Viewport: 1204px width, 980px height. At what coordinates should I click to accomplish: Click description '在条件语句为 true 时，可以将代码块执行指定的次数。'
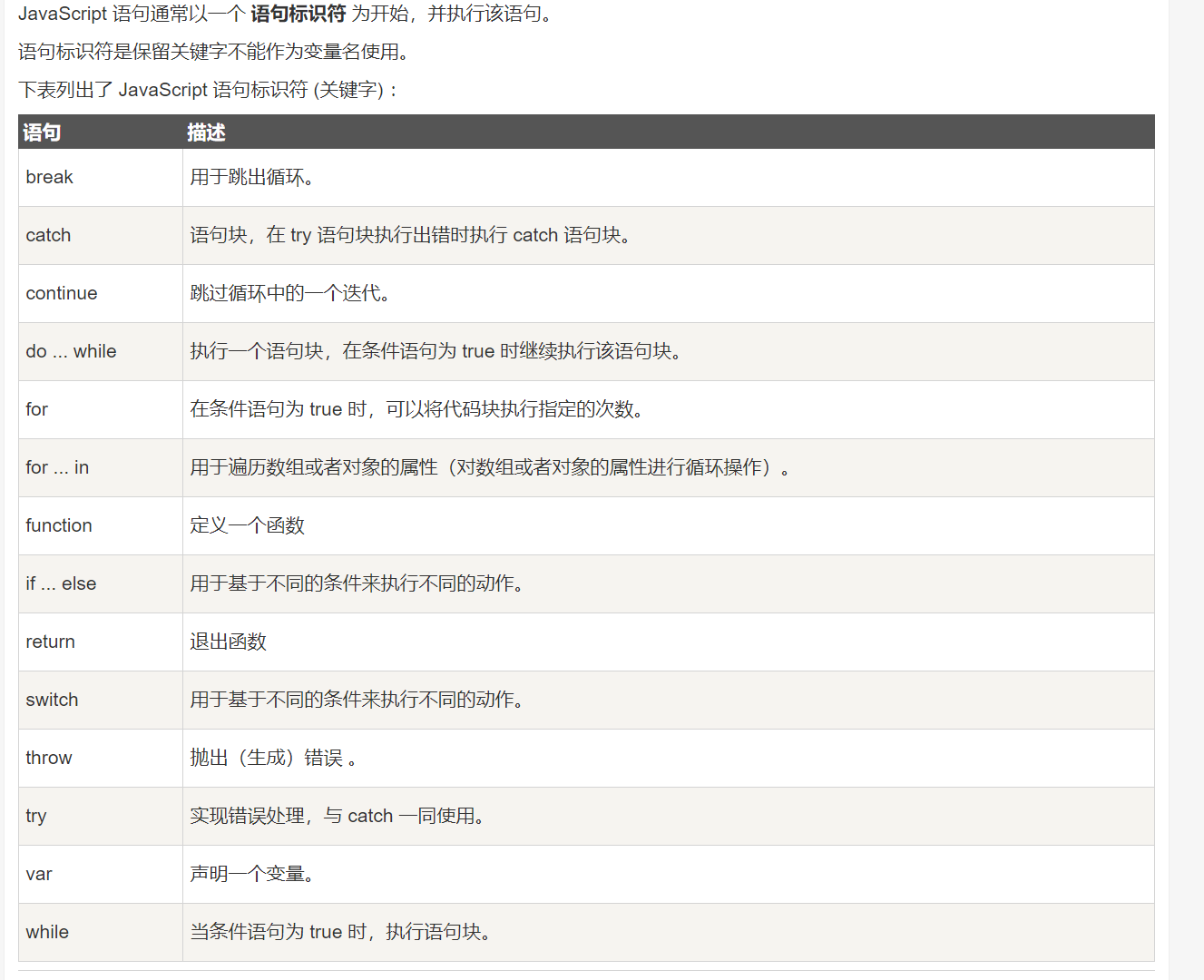tap(416, 409)
